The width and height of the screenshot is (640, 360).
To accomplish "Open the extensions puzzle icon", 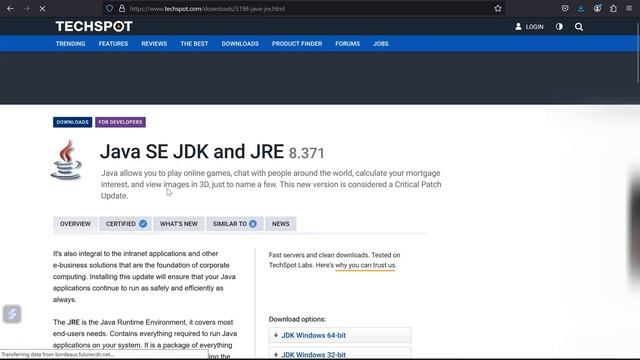I will (x=613, y=9).
